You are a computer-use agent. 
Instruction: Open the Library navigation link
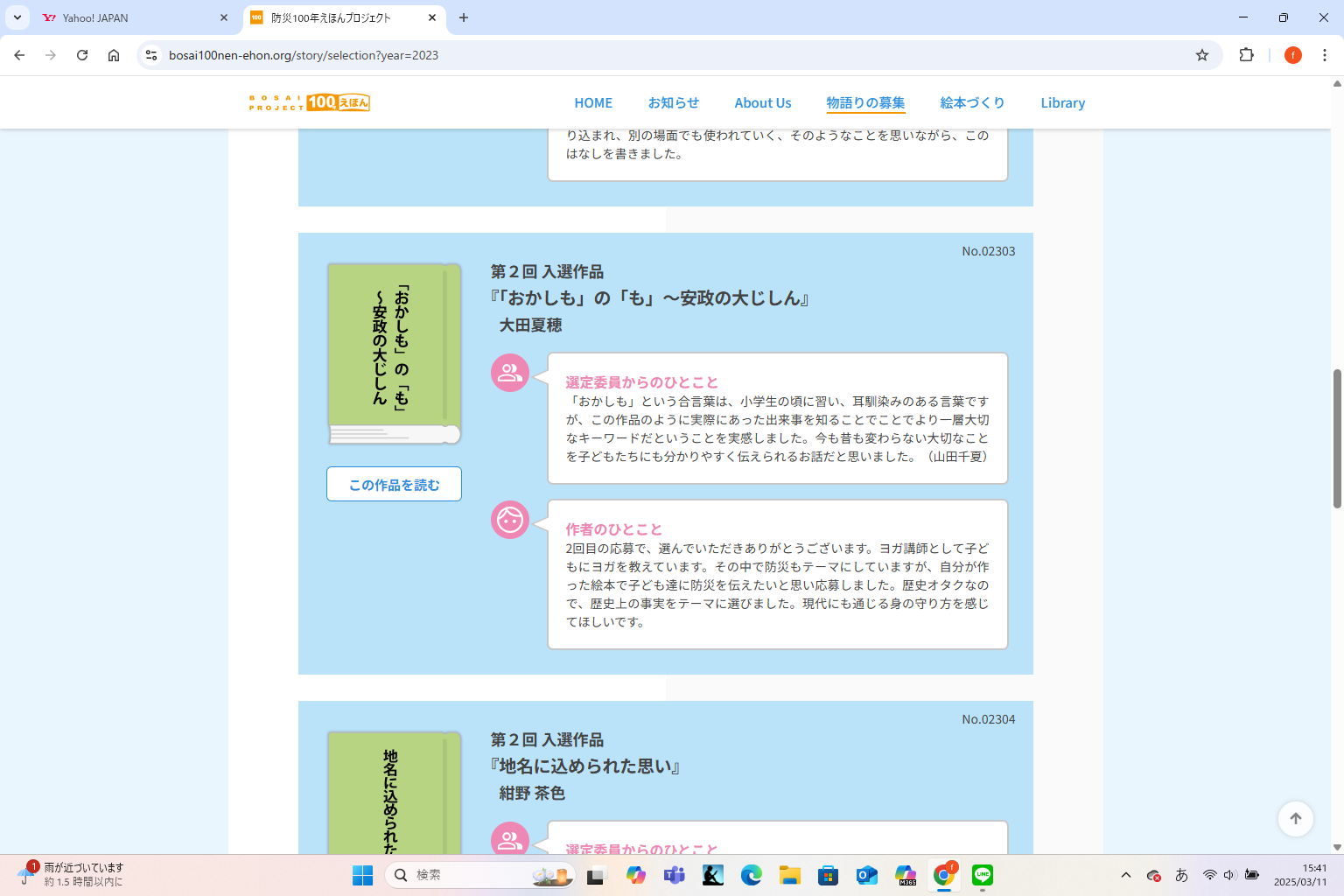[1062, 102]
